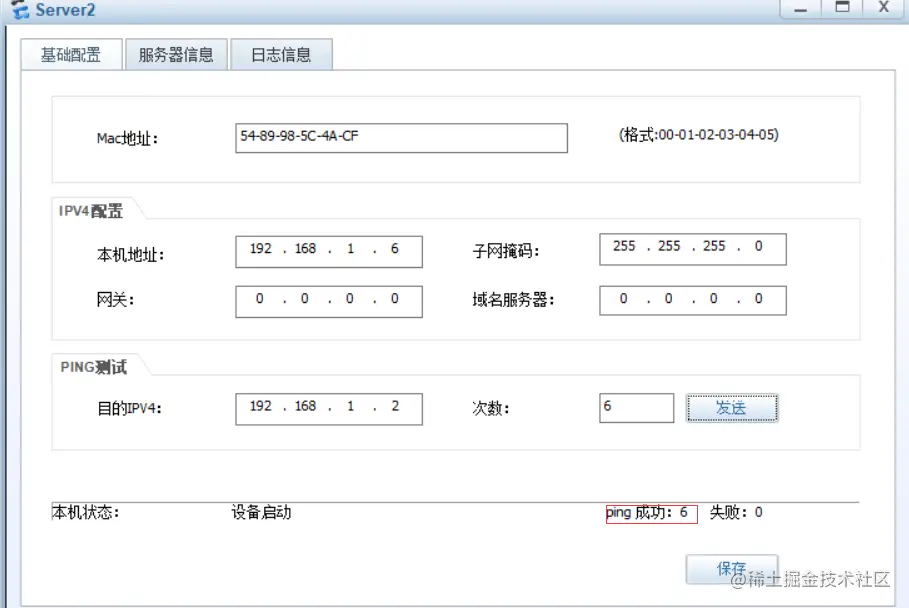Screen dimensions: 909x608
Task: Click the 设备启动 status text
Action: (261, 512)
